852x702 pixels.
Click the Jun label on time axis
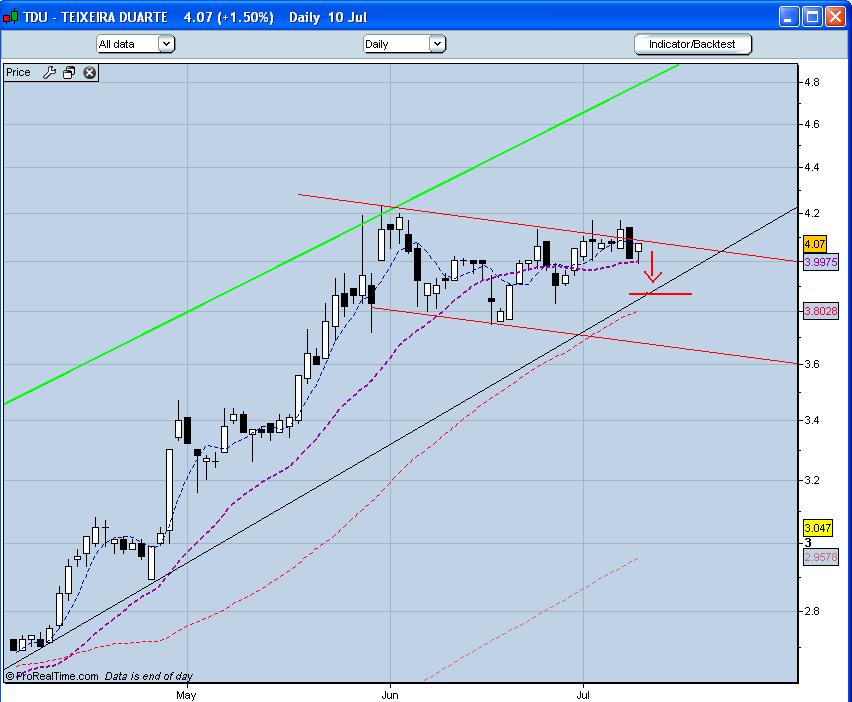390,695
